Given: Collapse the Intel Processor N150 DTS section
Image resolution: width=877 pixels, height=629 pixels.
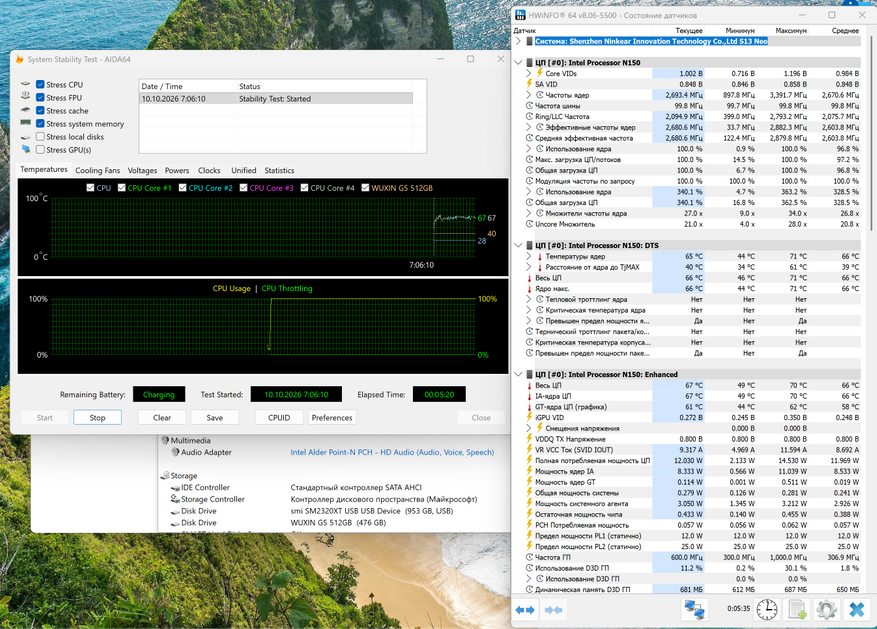Looking at the screenshot, I should (x=518, y=245).
